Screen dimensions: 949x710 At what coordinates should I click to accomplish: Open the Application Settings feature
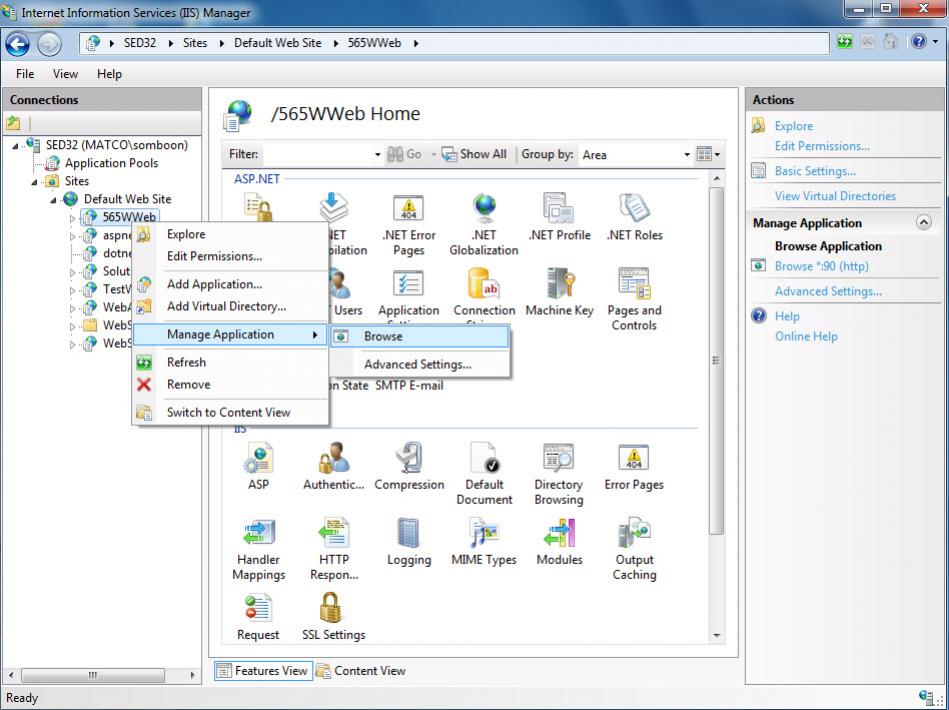click(409, 292)
